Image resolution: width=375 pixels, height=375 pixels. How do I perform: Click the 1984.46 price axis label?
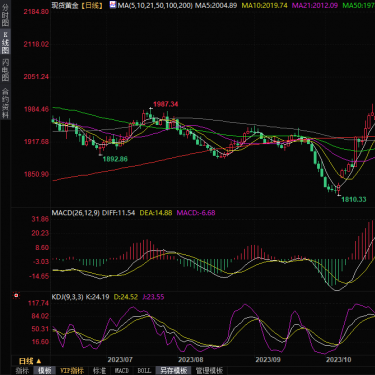36,109
